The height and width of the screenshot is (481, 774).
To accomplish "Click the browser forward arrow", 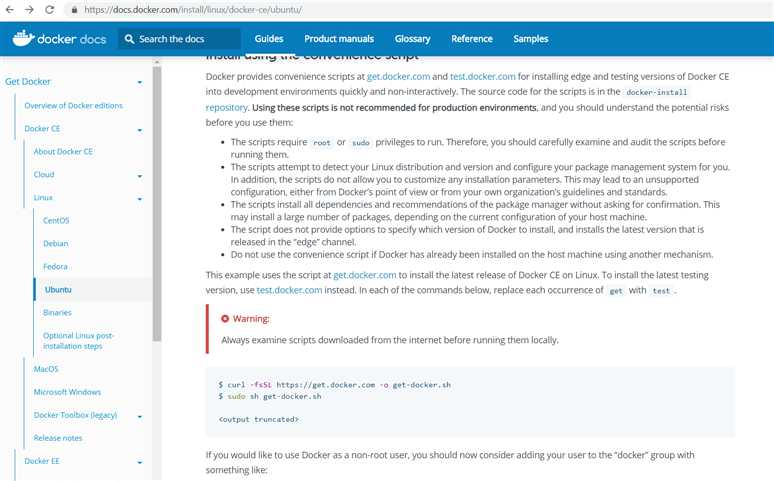I will coord(29,9).
